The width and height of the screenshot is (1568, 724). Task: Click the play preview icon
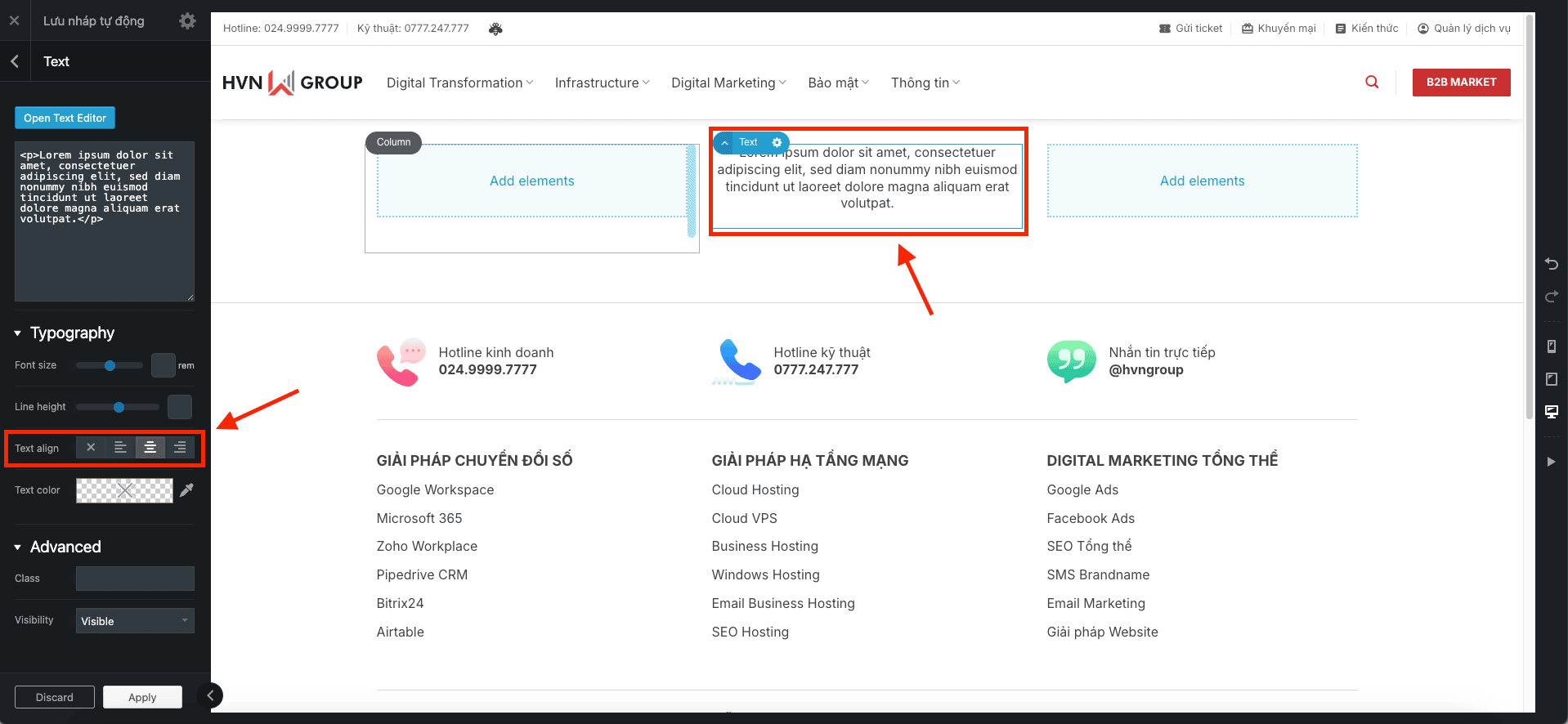coord(1551,462)
